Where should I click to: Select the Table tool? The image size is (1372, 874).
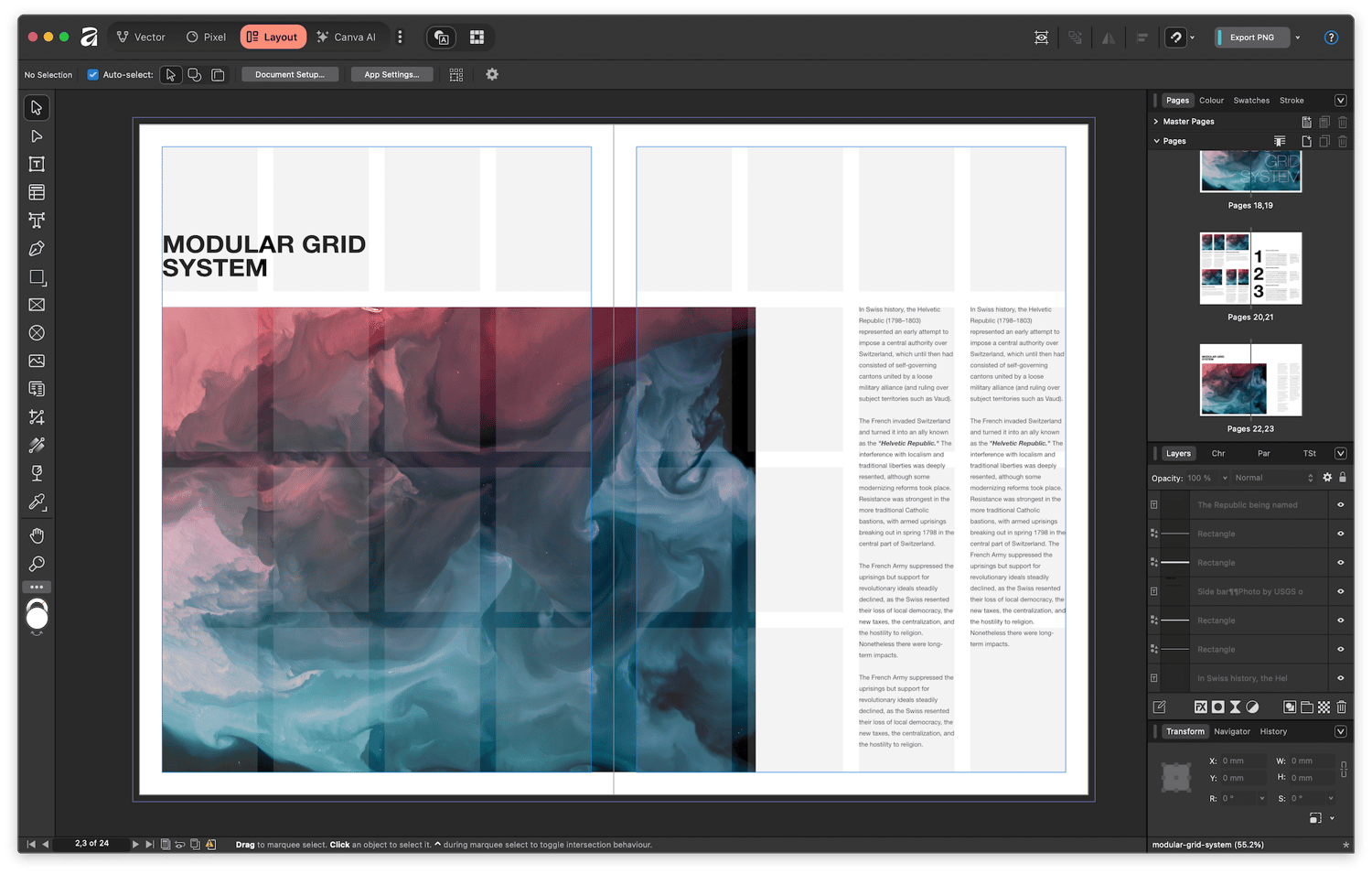click(x=37, y=192)
